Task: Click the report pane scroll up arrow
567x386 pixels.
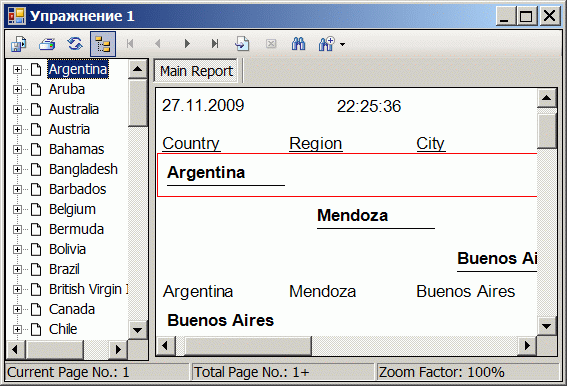Action: (546, 98)
